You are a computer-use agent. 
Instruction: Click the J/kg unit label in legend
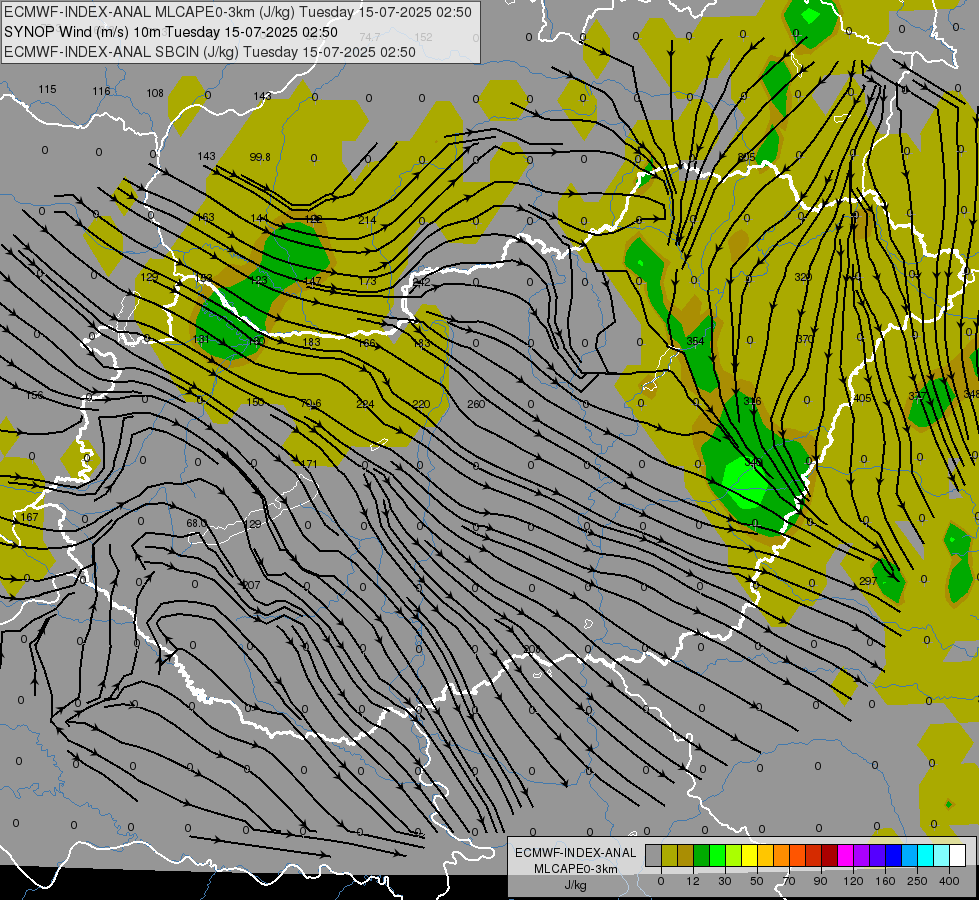tap(576, 884)
